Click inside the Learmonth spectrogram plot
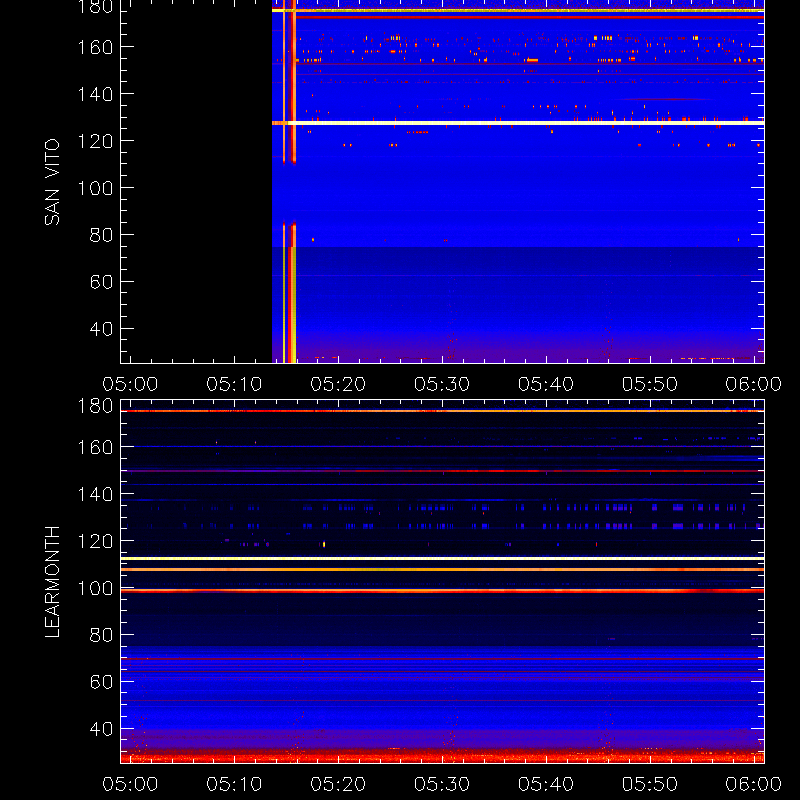Screen dimensions: 800x800 point(442,582)
